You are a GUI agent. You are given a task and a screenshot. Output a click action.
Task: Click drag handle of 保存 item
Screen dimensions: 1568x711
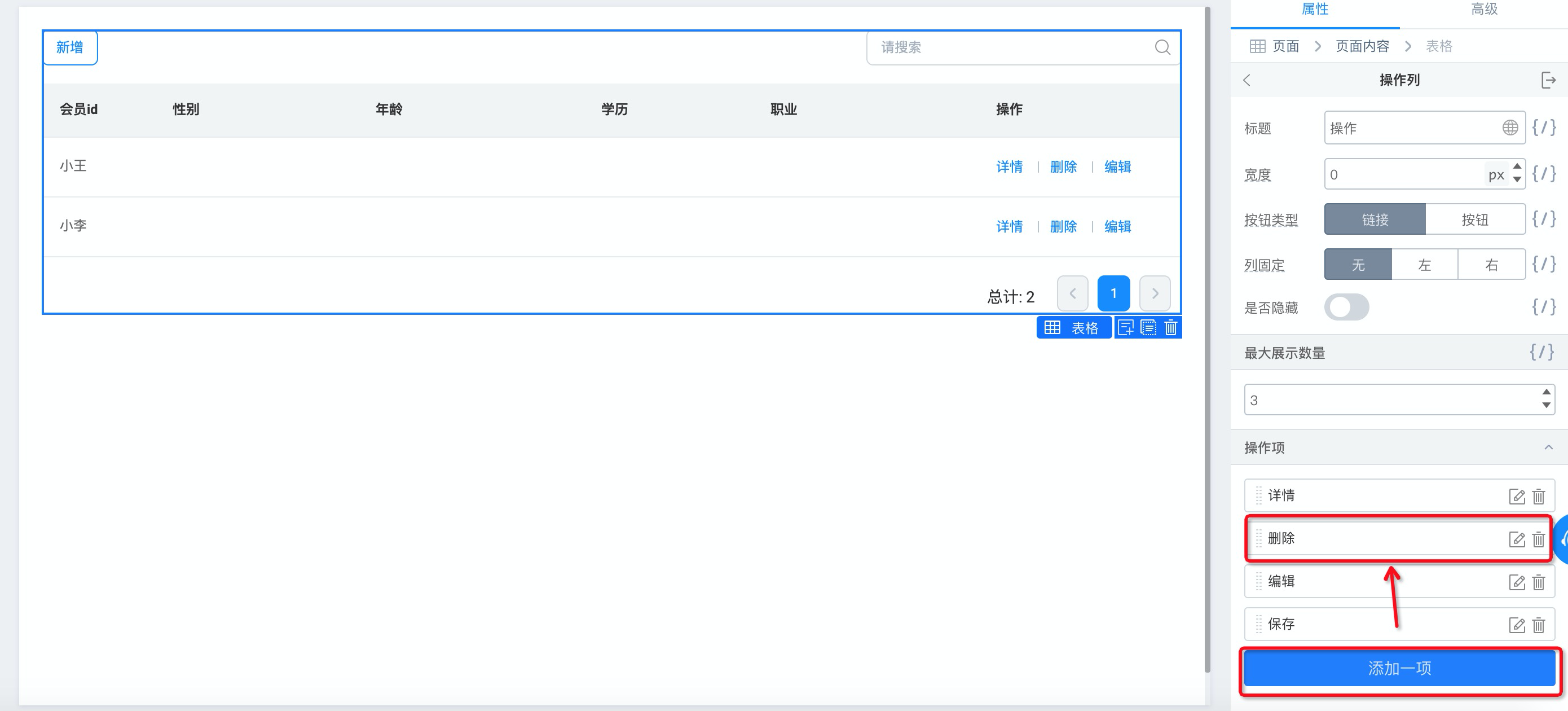pos(1259,624)
